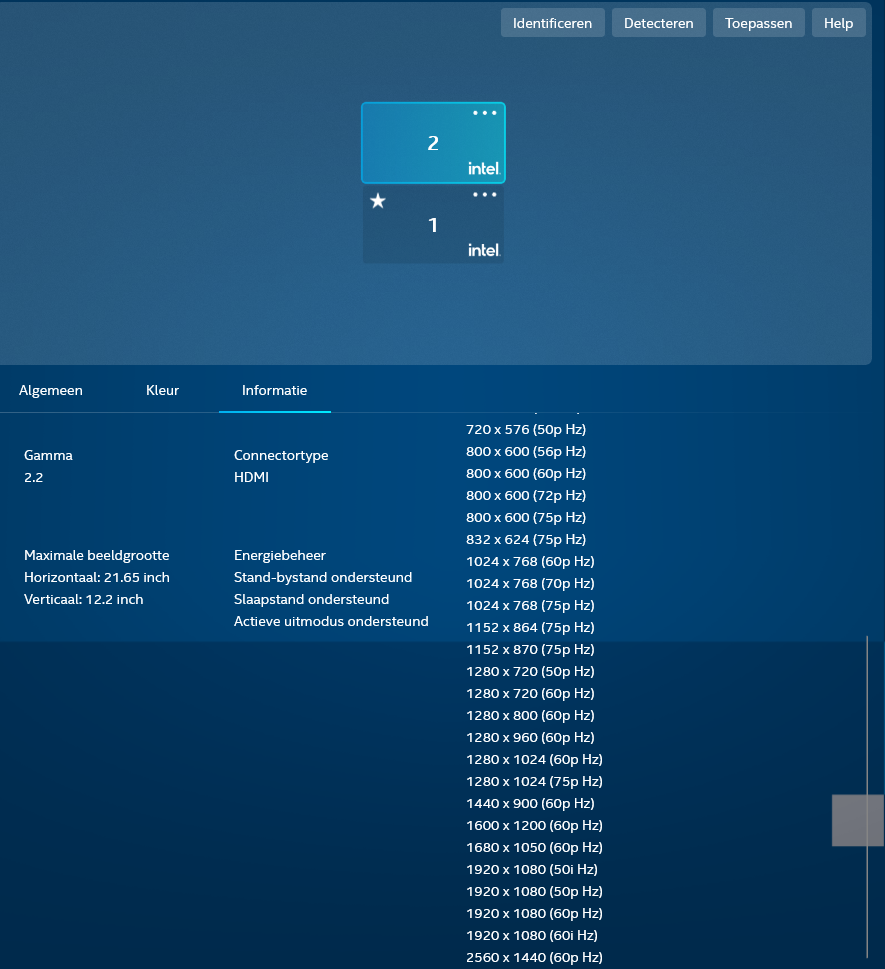This screenshot has height=969, width=885.
Task: Click the primary display star icon
Action: (x=377, y=201)
